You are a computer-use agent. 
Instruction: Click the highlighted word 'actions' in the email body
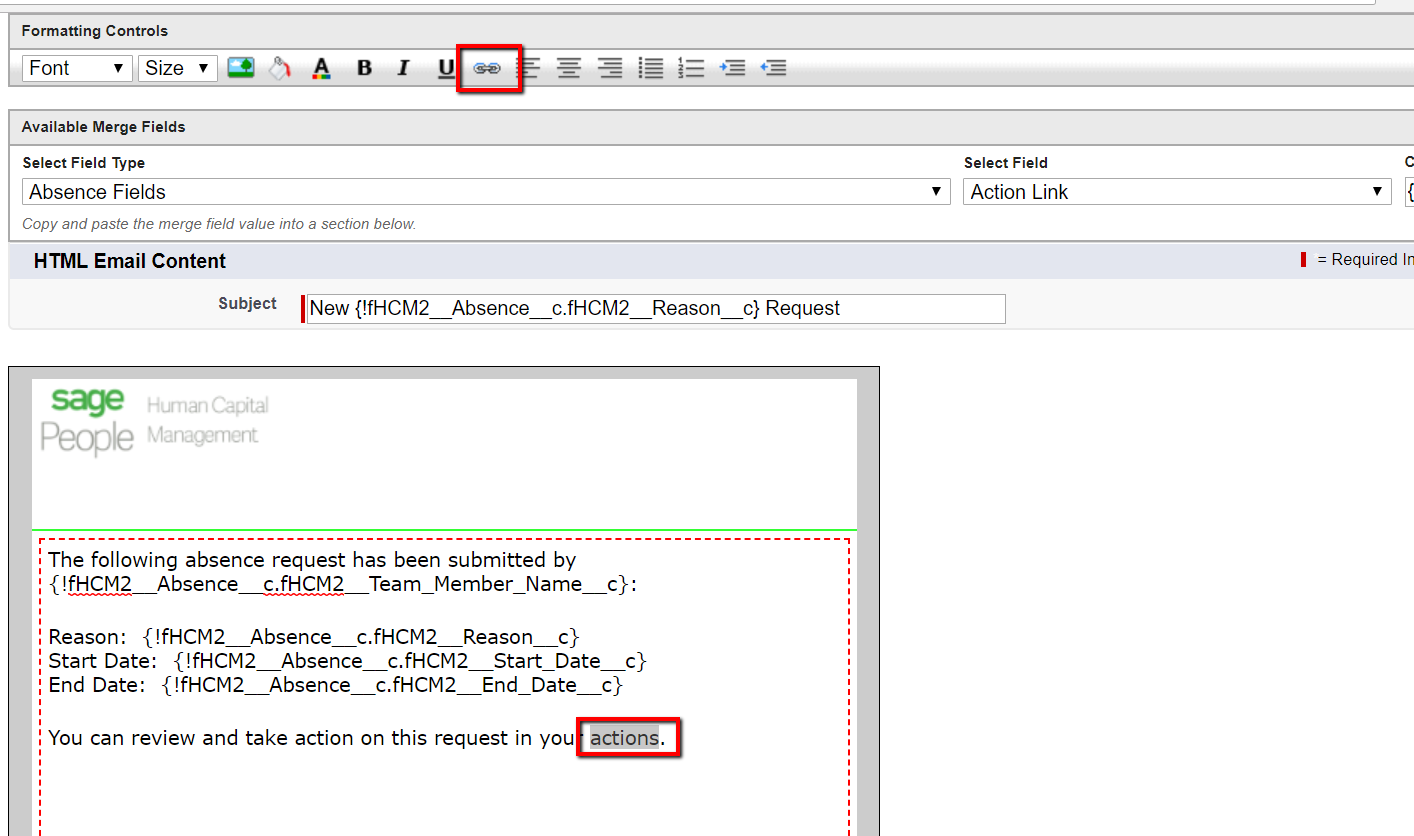pos(624,739)
